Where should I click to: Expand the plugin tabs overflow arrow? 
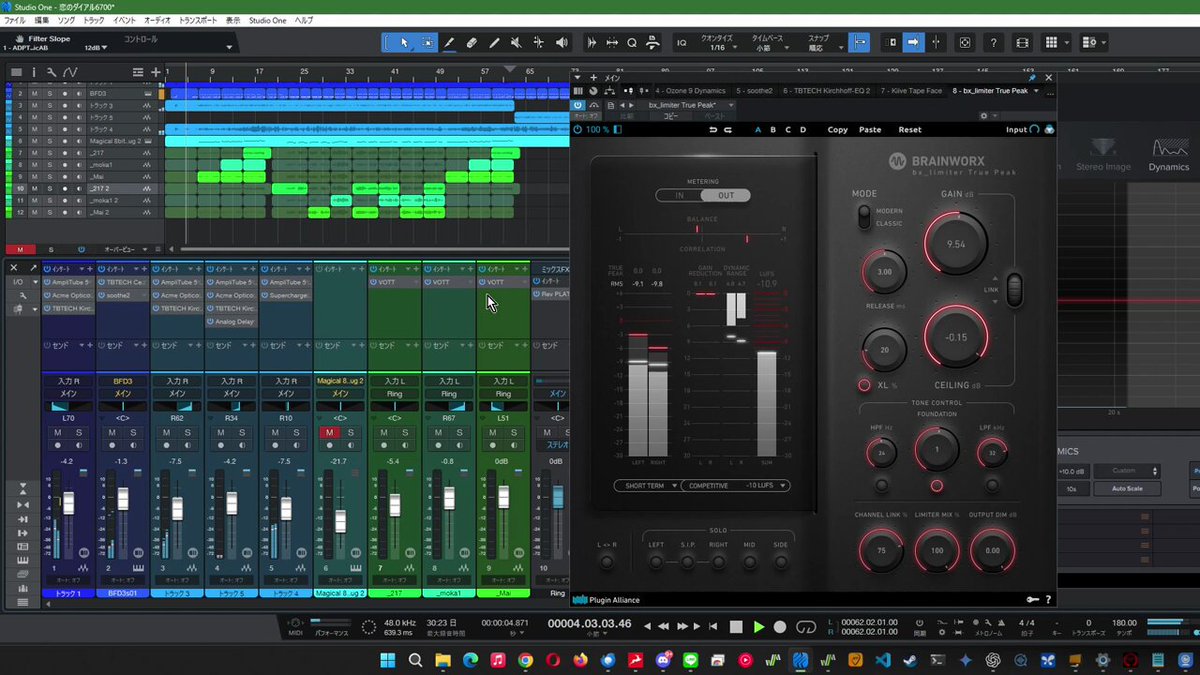(1036, 91)
